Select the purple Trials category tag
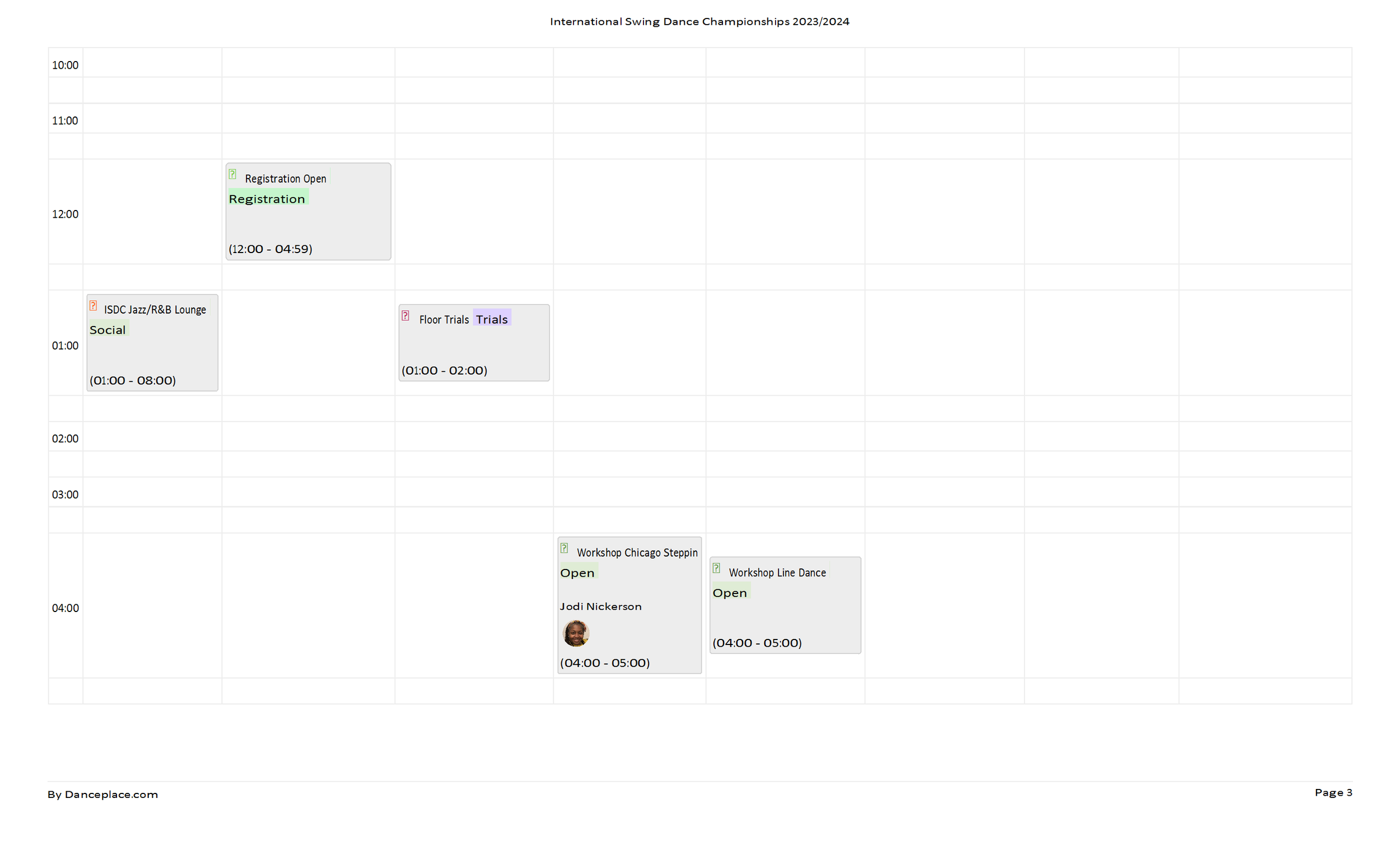Screen dimensions: 1400x850 pyautogui.click(x=492, y=319)
